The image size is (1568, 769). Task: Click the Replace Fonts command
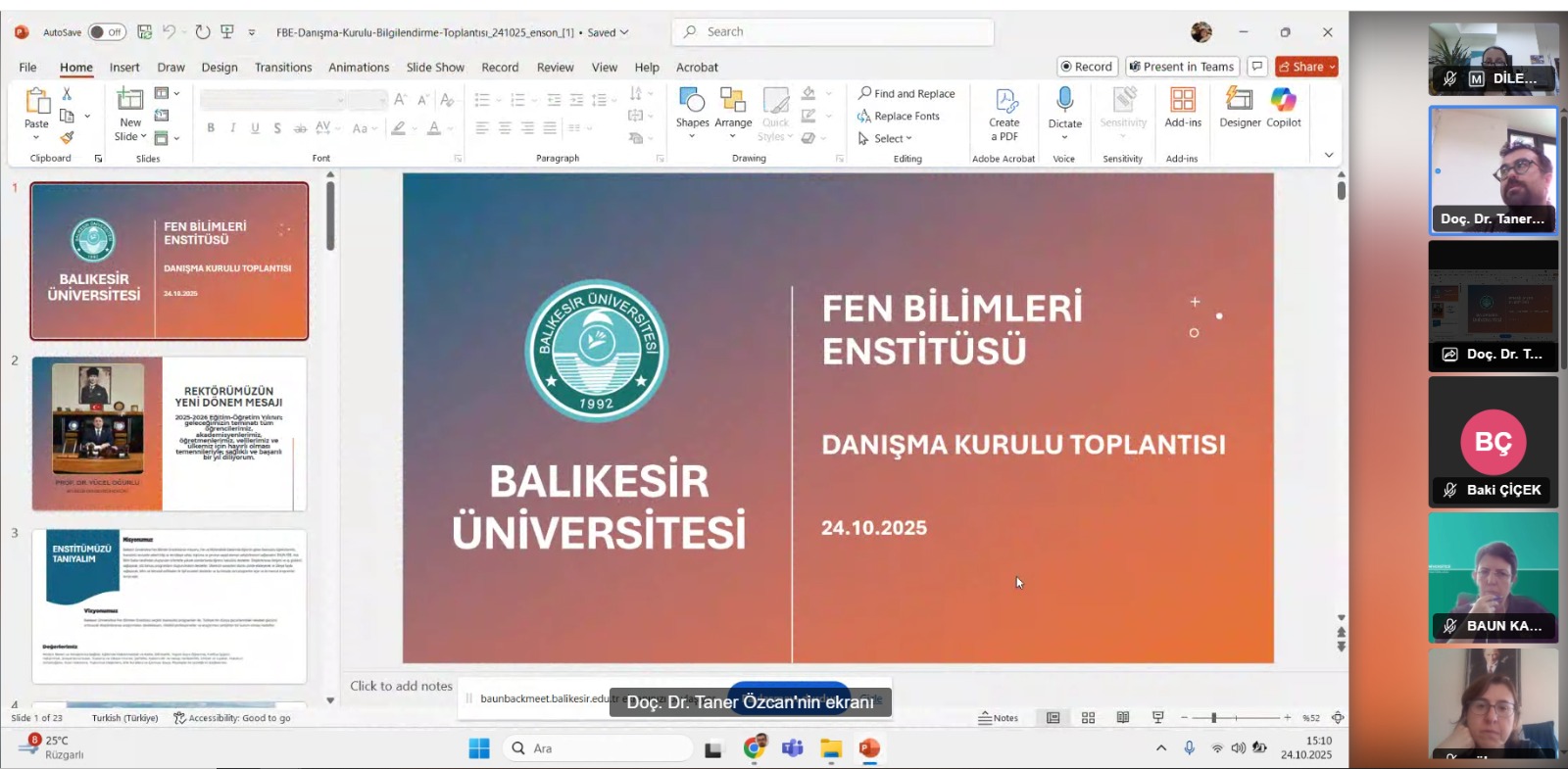click(x=899, y=116)
